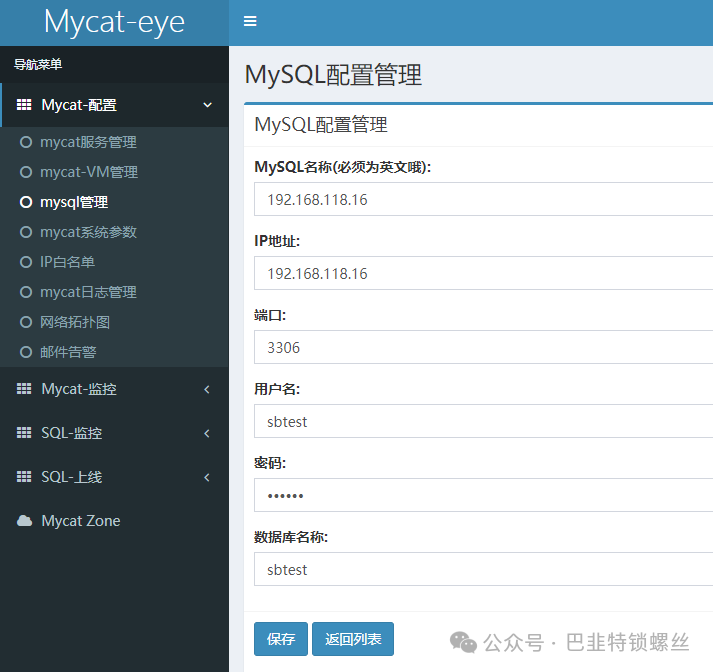Expand the Mycat-监控 menu chevron
The width and height of the screenshot is (713, 672).
(x=207, y=389)
